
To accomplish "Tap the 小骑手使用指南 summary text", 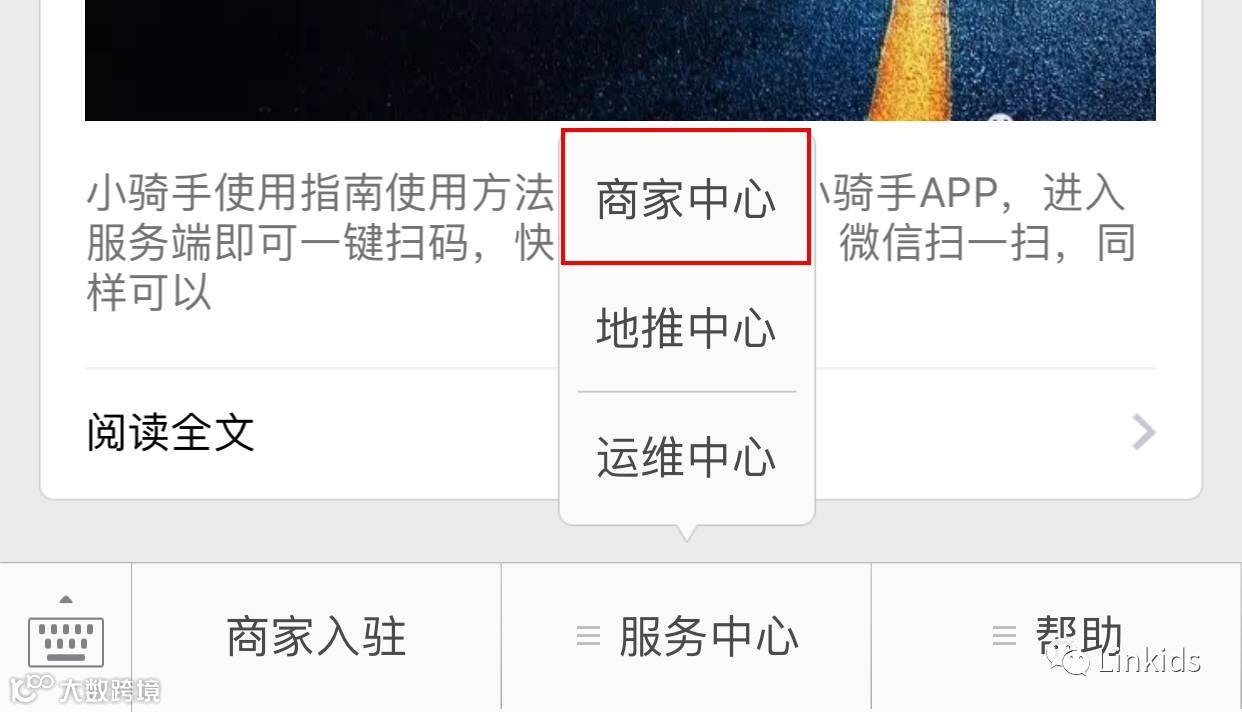I will point(320,242).
